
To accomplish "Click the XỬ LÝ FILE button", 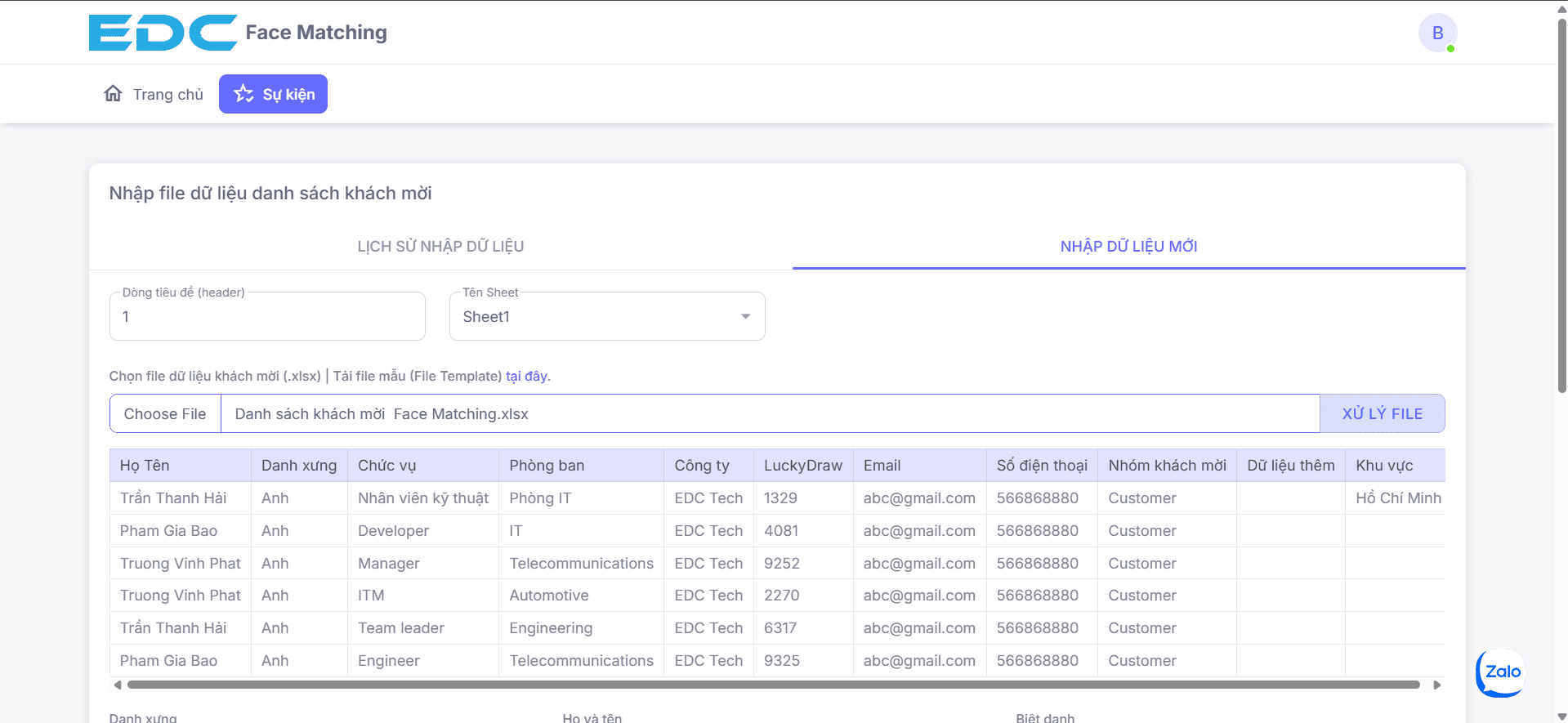I will tap(1383, 413).
